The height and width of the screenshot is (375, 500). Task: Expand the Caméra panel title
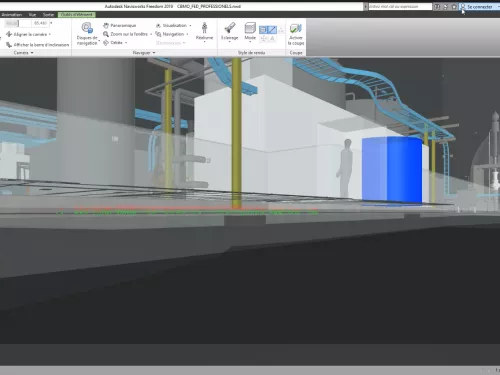point(23,53)
